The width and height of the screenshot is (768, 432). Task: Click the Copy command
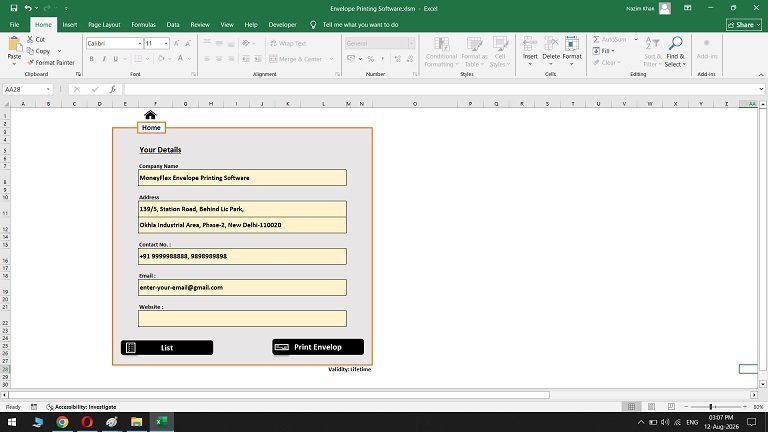(x=39, y=51)
